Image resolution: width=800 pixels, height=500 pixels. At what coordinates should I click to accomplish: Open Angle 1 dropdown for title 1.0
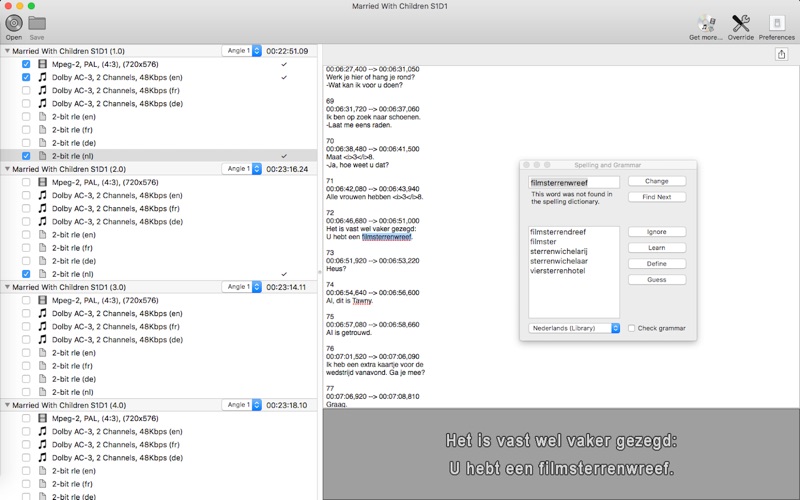point(242,51)
